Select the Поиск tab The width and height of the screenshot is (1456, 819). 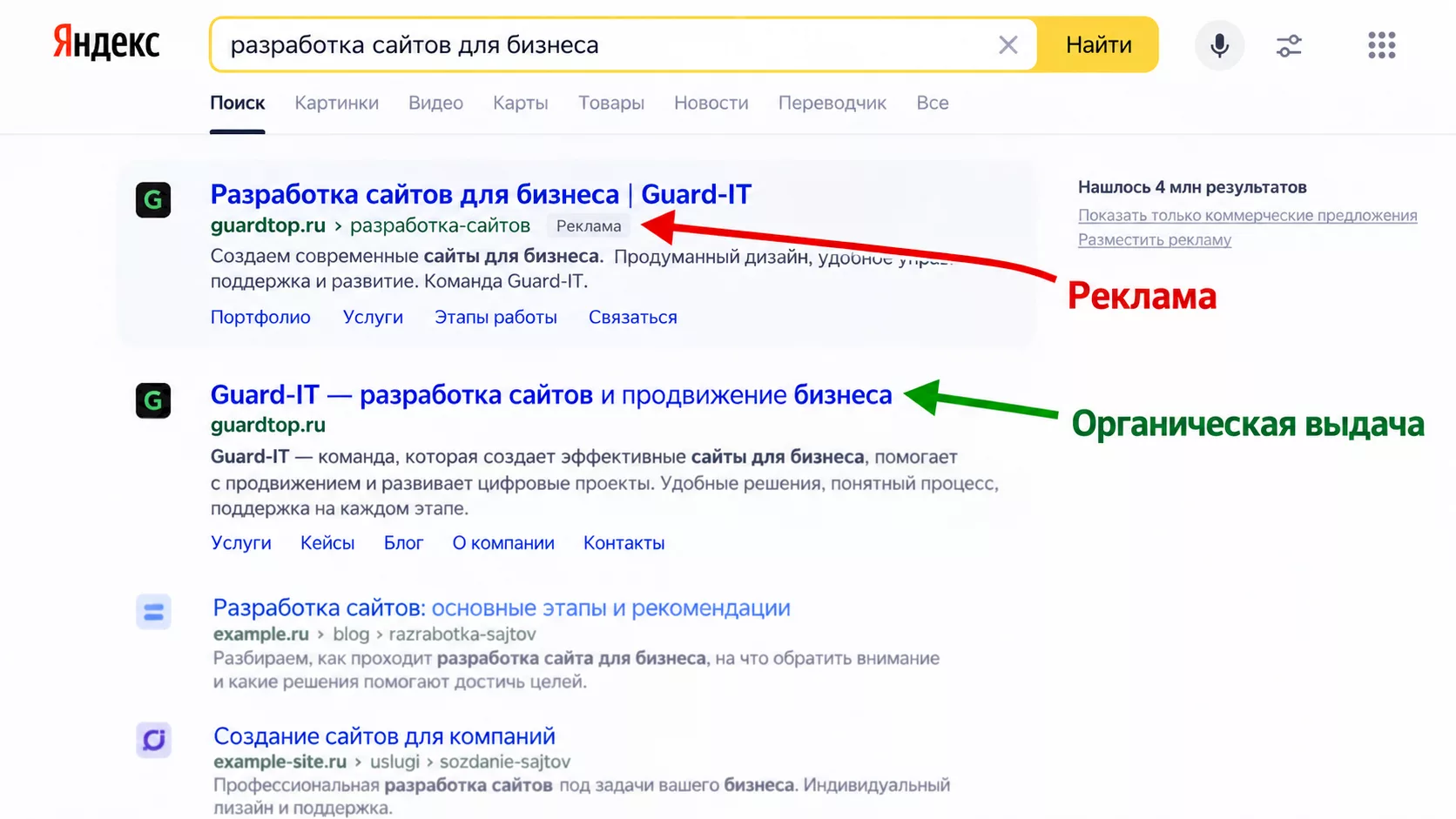237,103
